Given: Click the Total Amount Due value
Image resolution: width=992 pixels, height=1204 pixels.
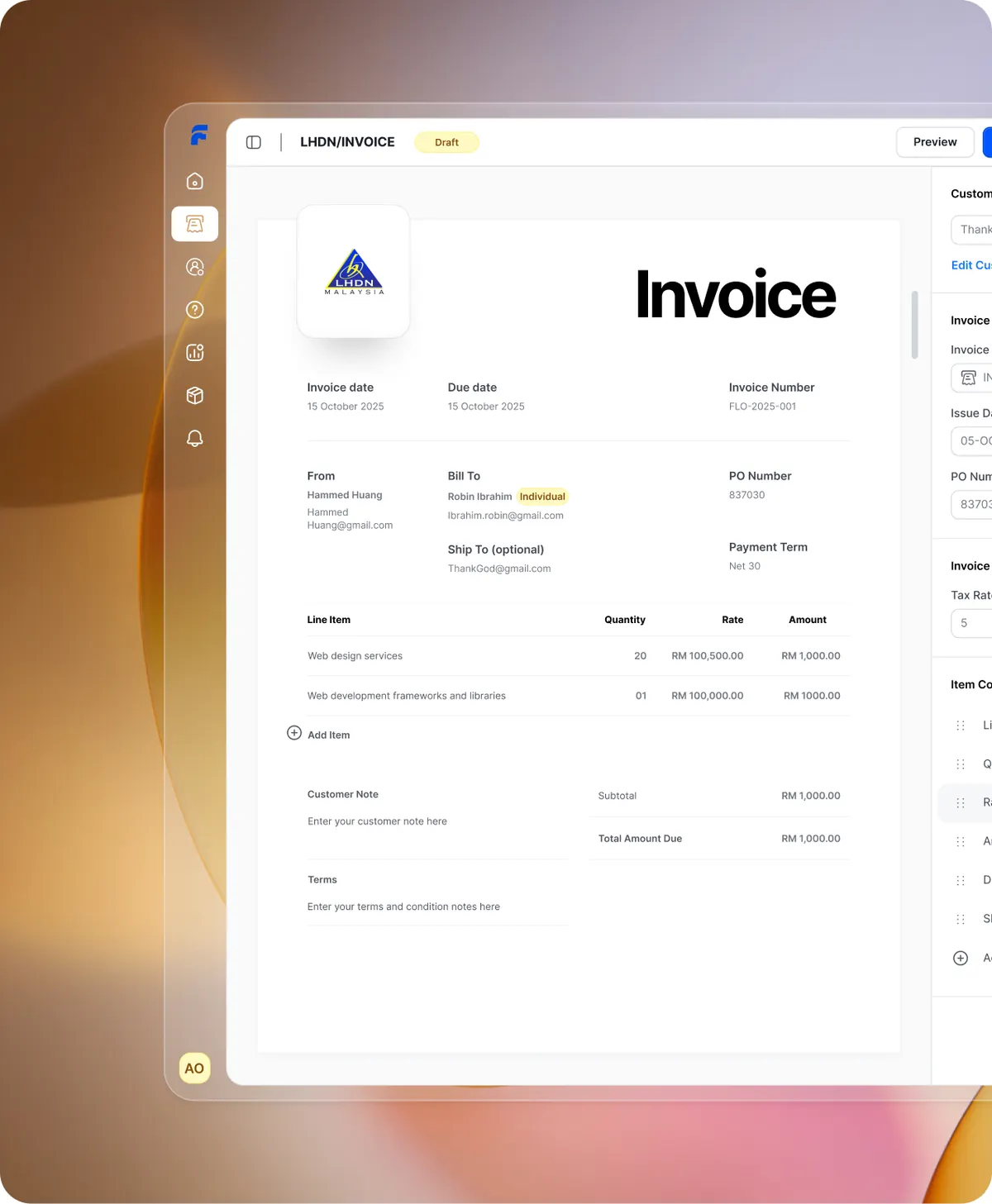Looking at the screenshot, I should [811, 839].
